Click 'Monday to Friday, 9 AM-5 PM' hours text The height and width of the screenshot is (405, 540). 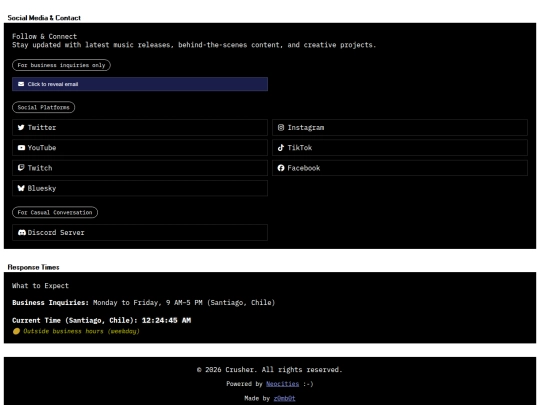click(x=148, y=303)
